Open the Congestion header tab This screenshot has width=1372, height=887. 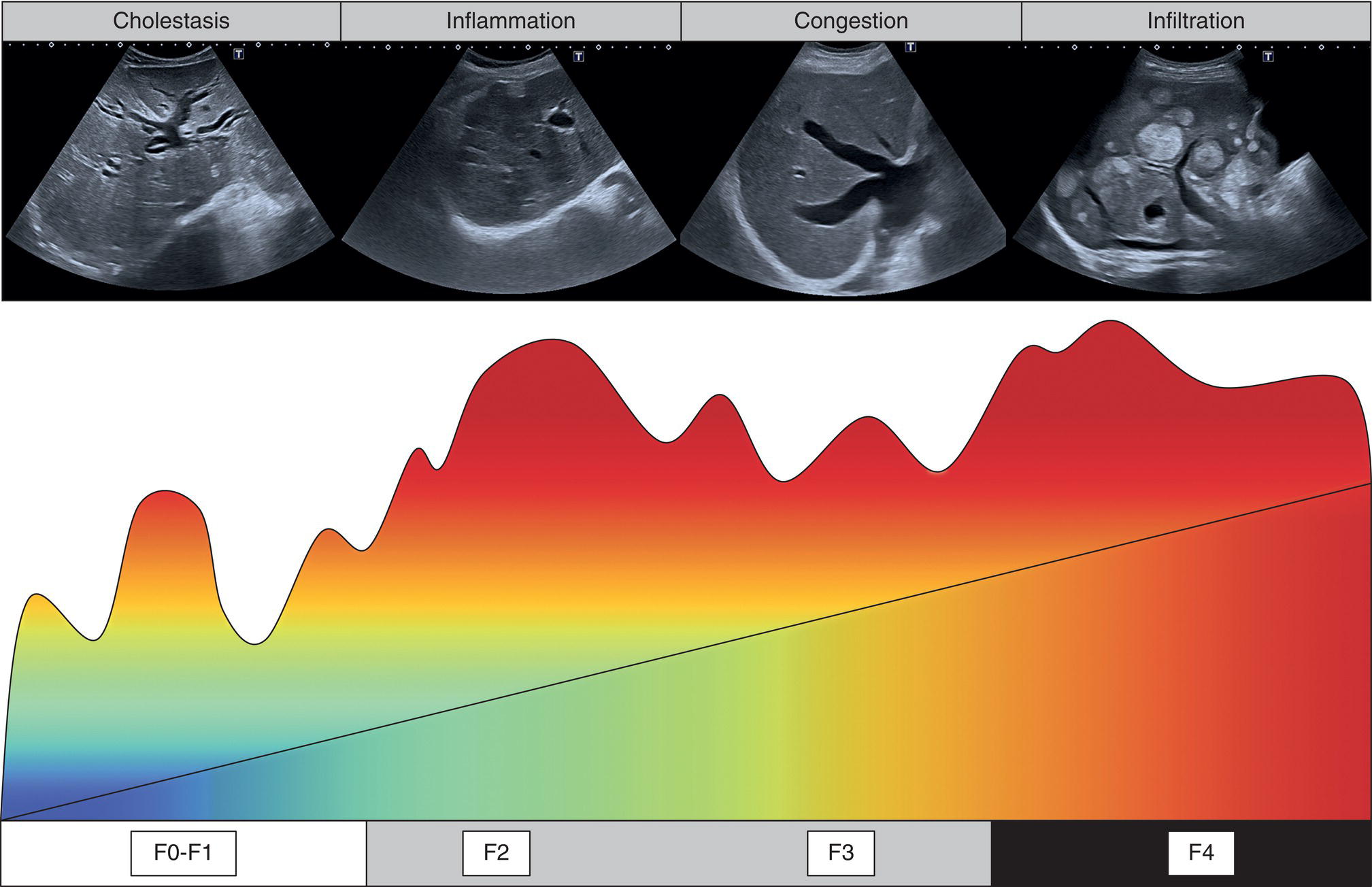pos(850,21)
